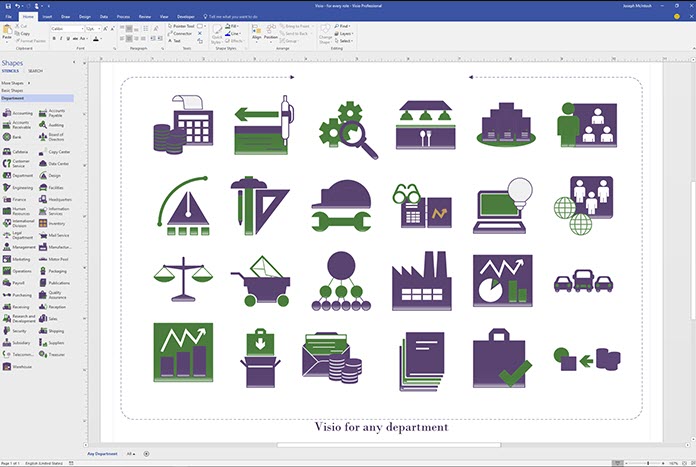This screenshot has width=696, height=467.
Task: Choose the Legal Department stencil shape
Action: point(18,235)
